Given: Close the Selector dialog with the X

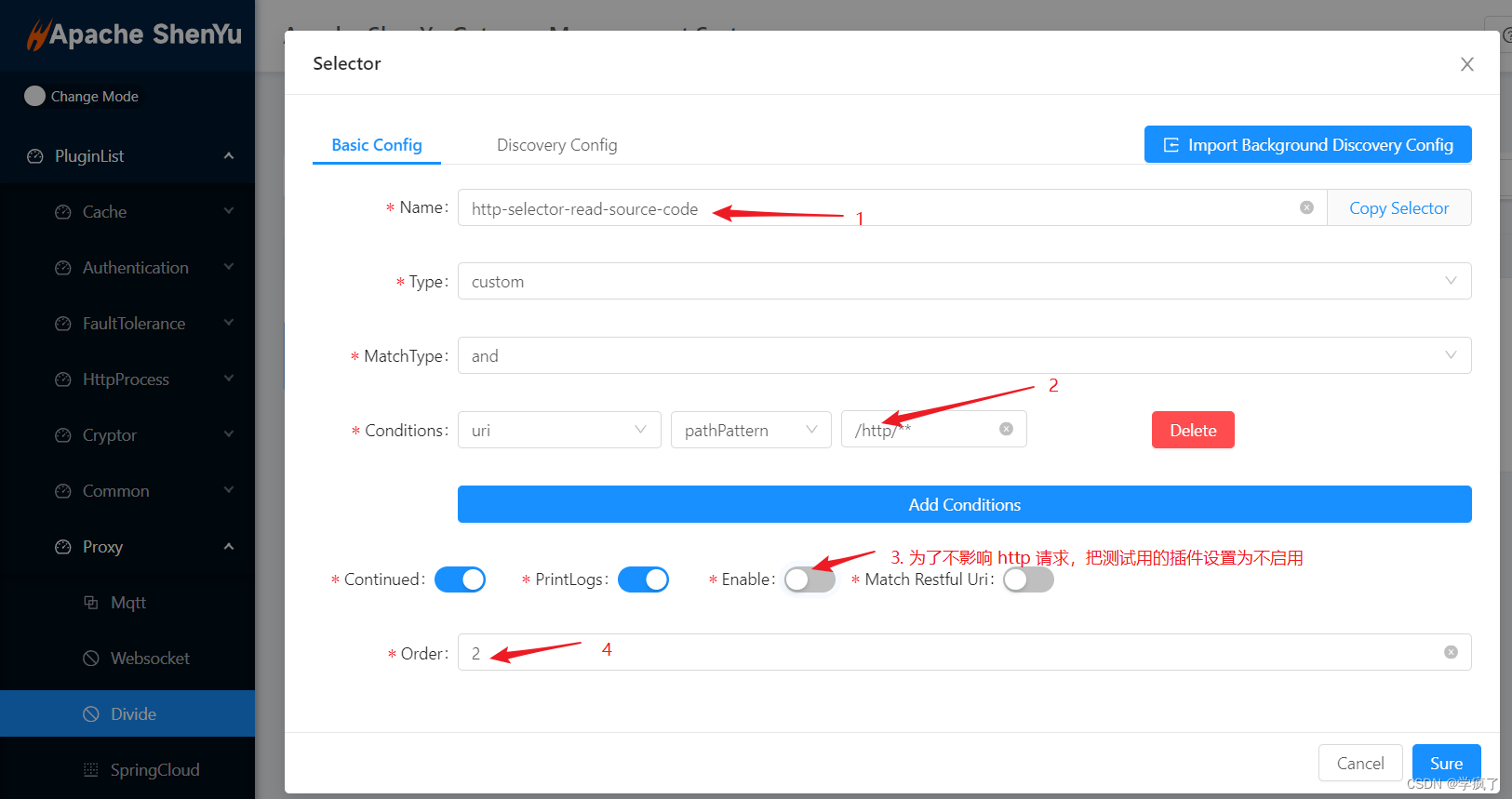Looking at the screenshot, I should [1467, 64].
